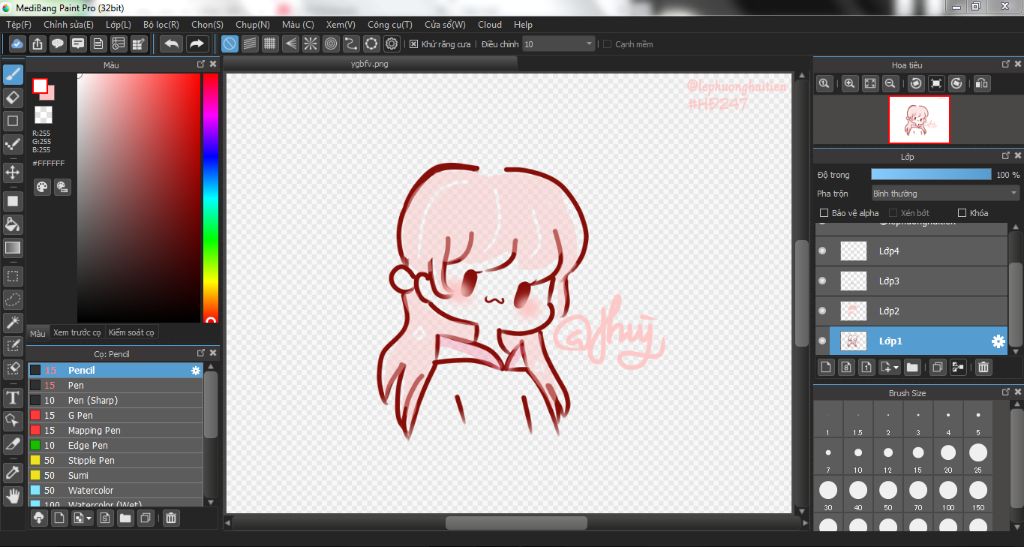Add a folder in layer panel
This screenshot has height=547, width=1024.
(x=912, y=367)
